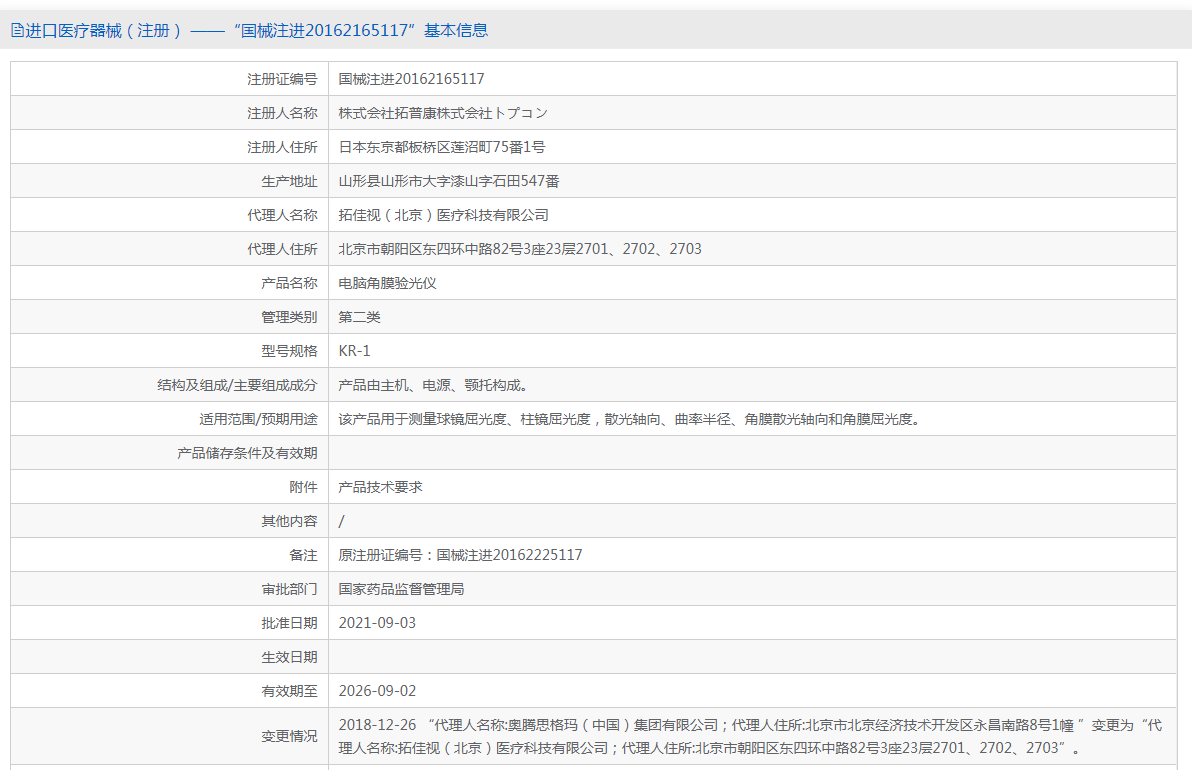Click the label 附件
Image resolution: width=1192 pixels, height=770 pixels.
click(303, 487)
